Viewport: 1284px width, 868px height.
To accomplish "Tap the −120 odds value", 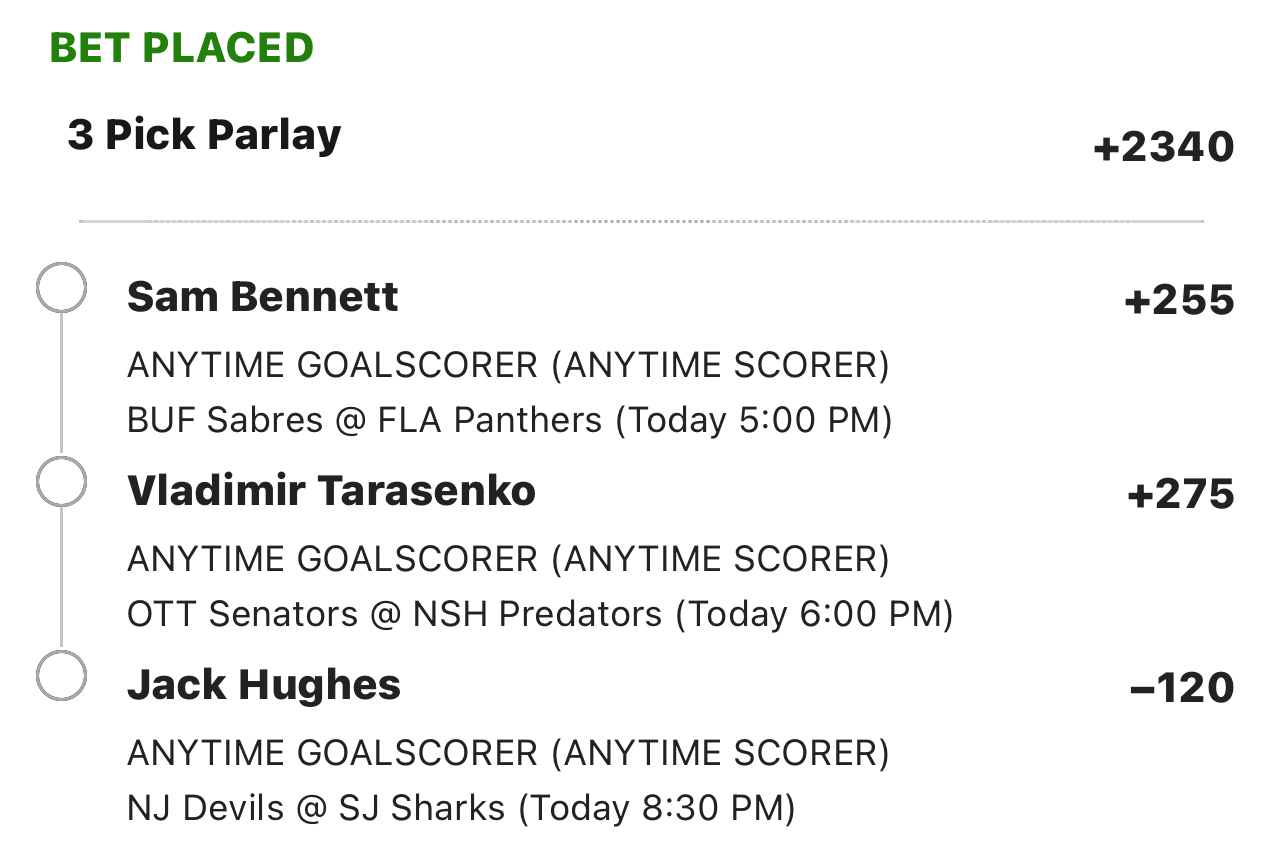I will point(1181,688).
